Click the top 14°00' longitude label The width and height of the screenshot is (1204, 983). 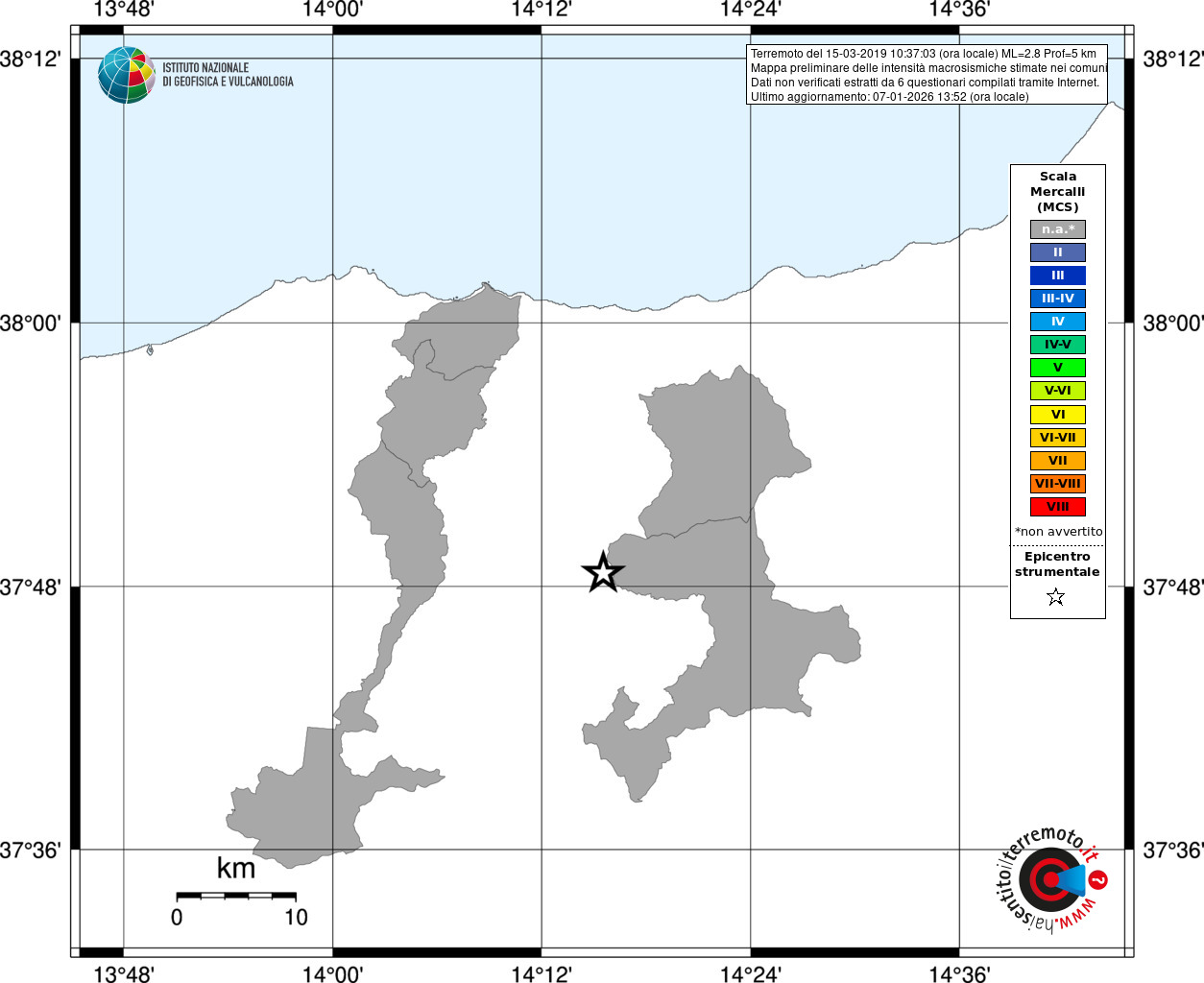click(x=332, y=10)
